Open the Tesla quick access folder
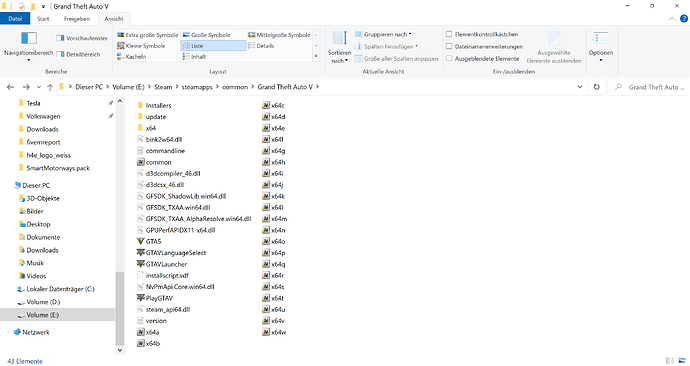 point(33,103)
